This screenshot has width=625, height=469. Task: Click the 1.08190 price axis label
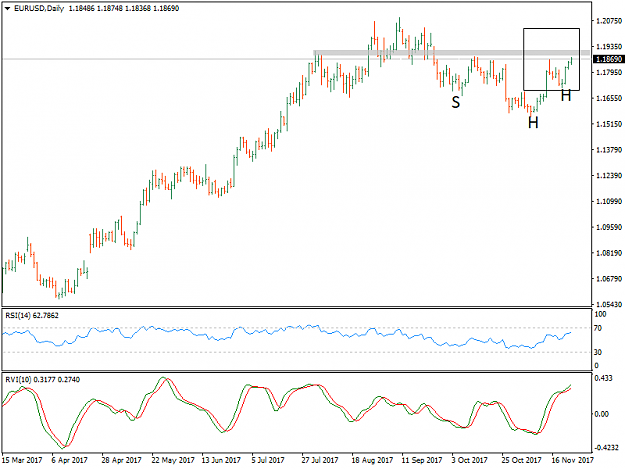(609, 253)
